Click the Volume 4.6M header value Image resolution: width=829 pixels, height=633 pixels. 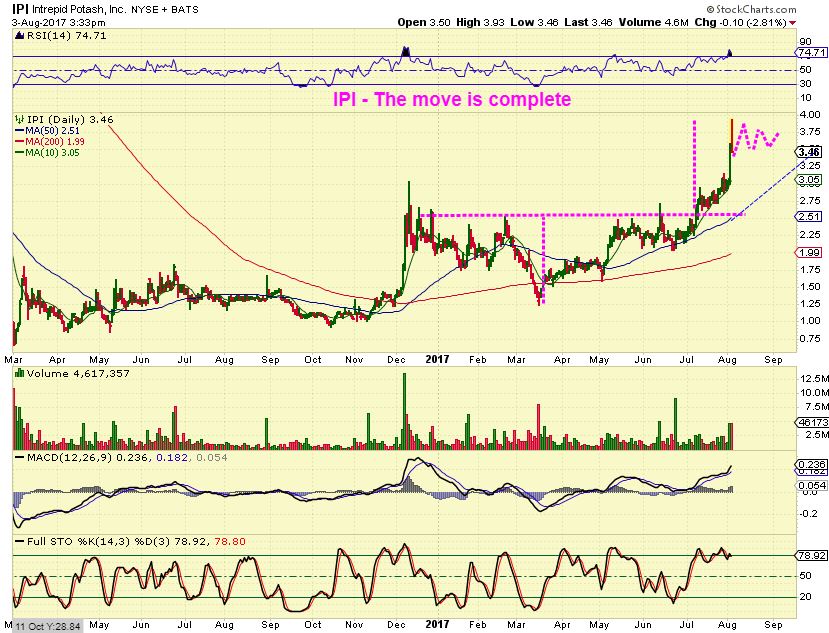click(653, 22)
